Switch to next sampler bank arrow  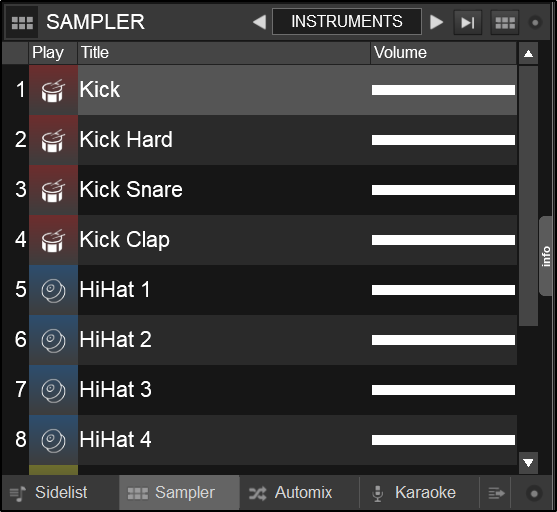(436, 22)
